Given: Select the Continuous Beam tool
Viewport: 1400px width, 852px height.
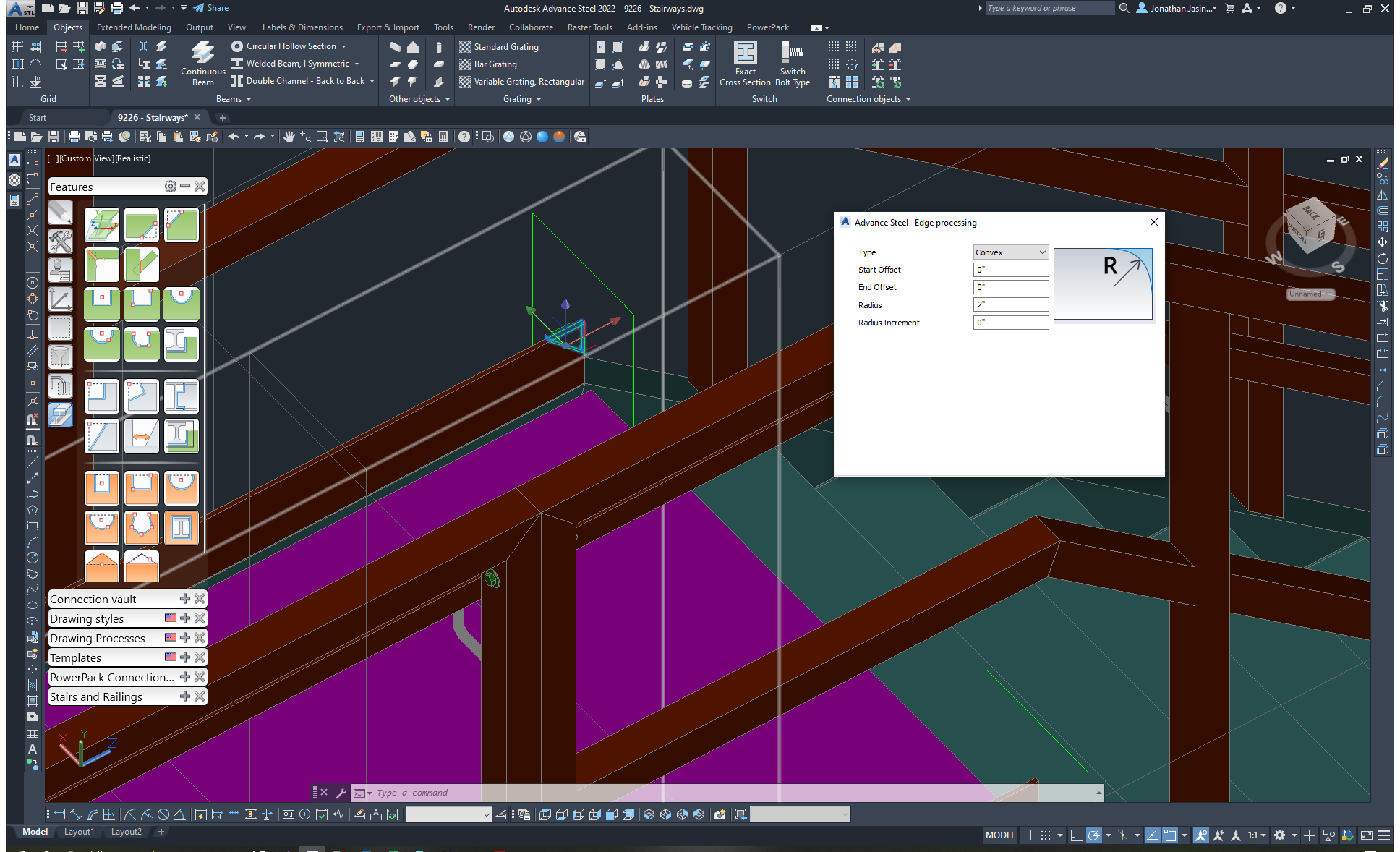Looking at the screenshot, I should (x=202, y=63).
